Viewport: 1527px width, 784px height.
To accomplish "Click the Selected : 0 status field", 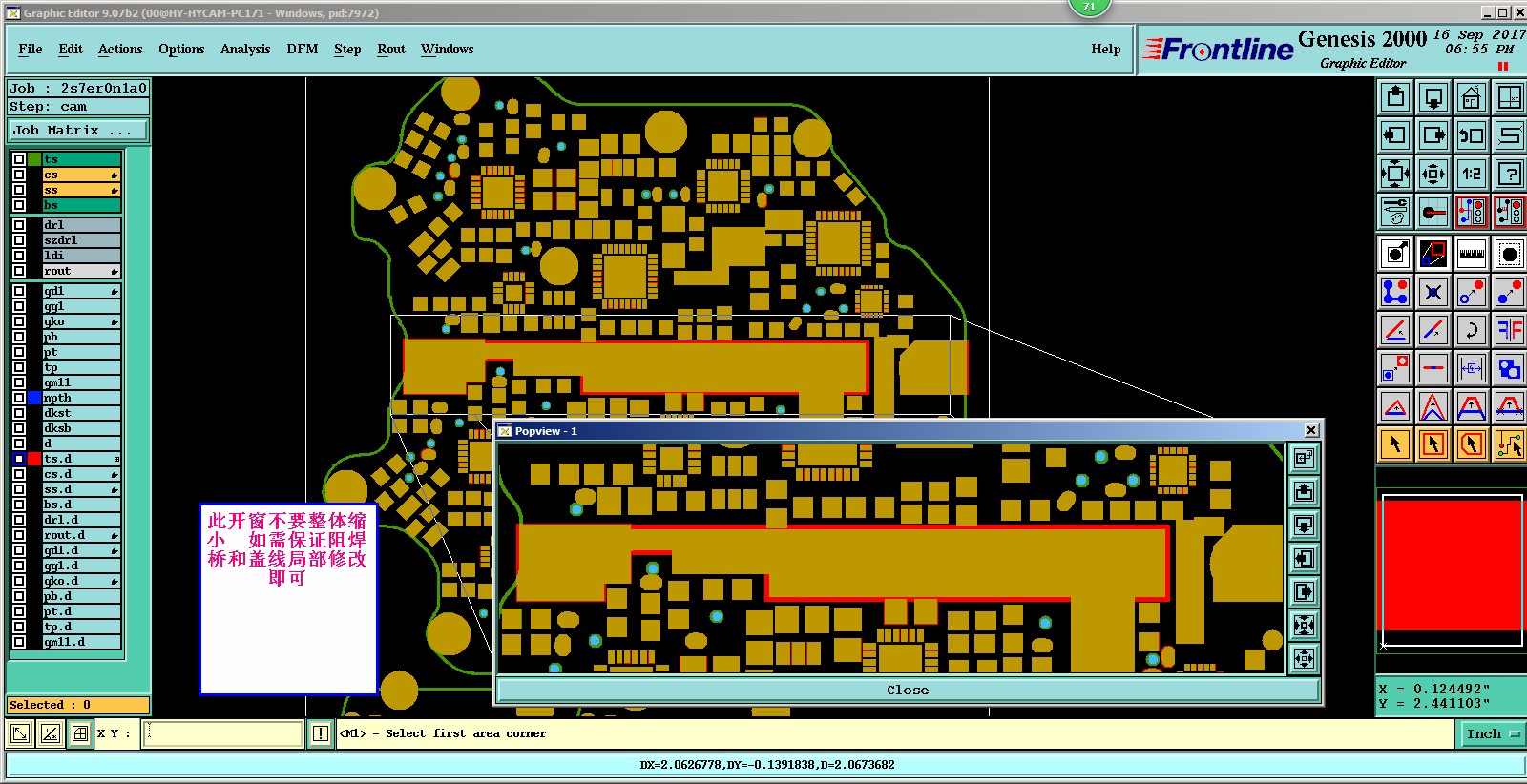I will pyautogui.click(x=78, y=705).
